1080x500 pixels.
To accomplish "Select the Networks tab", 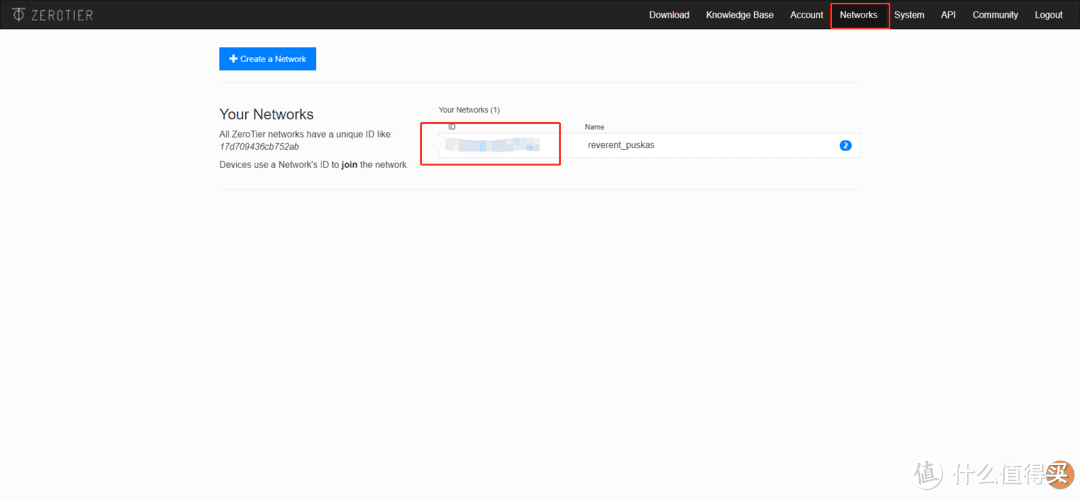I will (859, 15).
